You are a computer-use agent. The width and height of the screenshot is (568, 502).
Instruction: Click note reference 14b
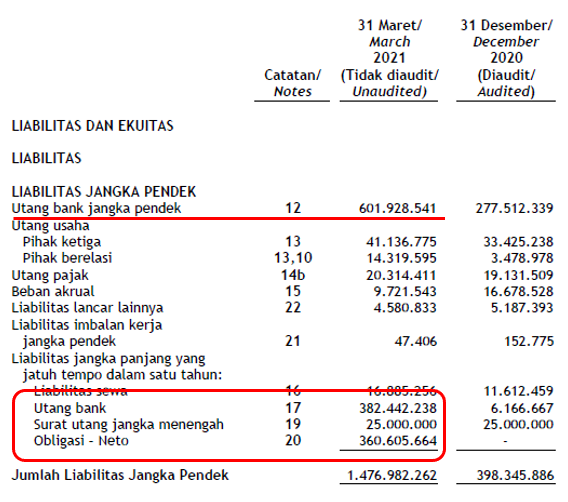coord(293,275)
